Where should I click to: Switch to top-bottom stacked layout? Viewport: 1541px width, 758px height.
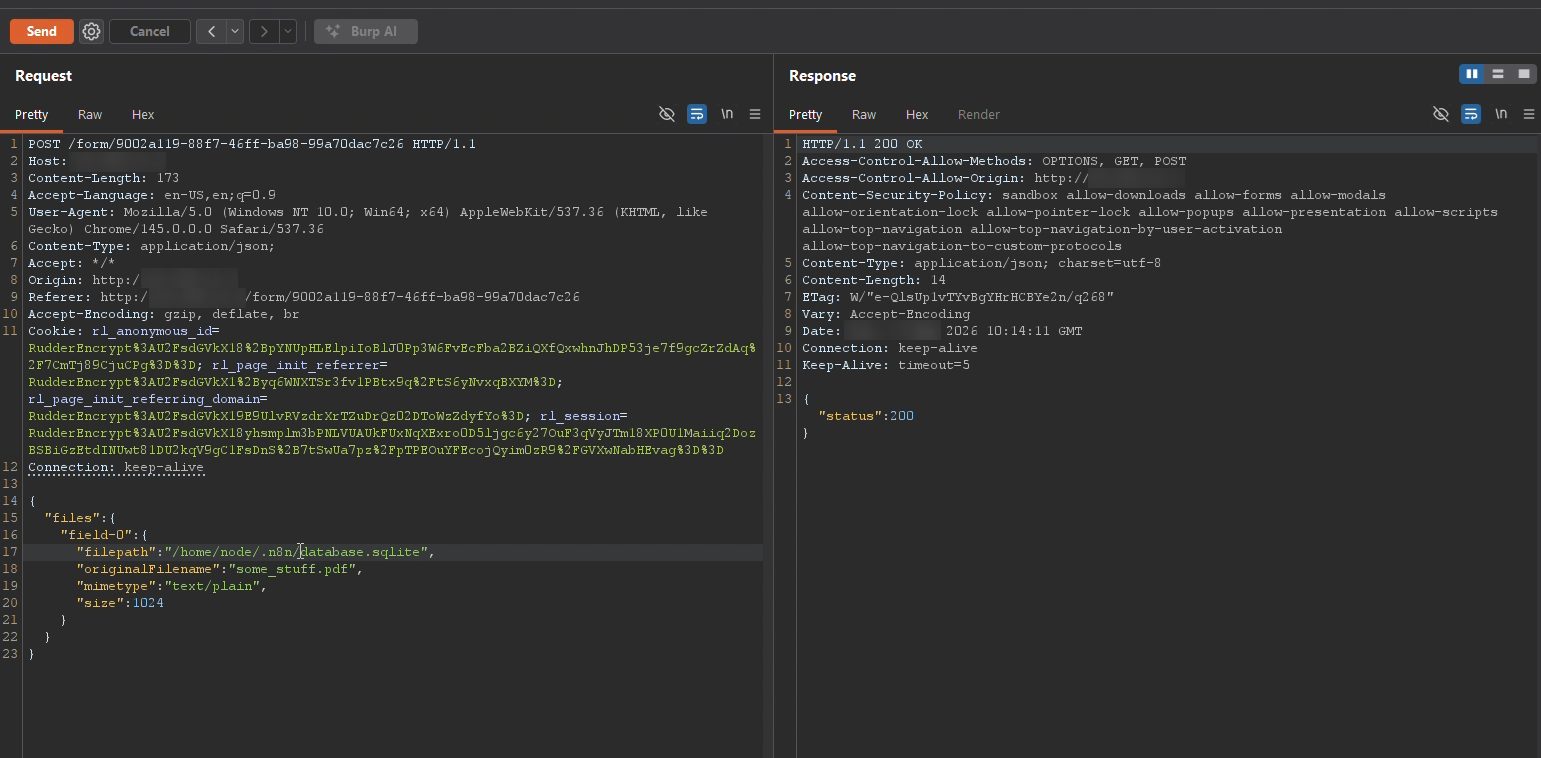click(x=1497, y=74)
